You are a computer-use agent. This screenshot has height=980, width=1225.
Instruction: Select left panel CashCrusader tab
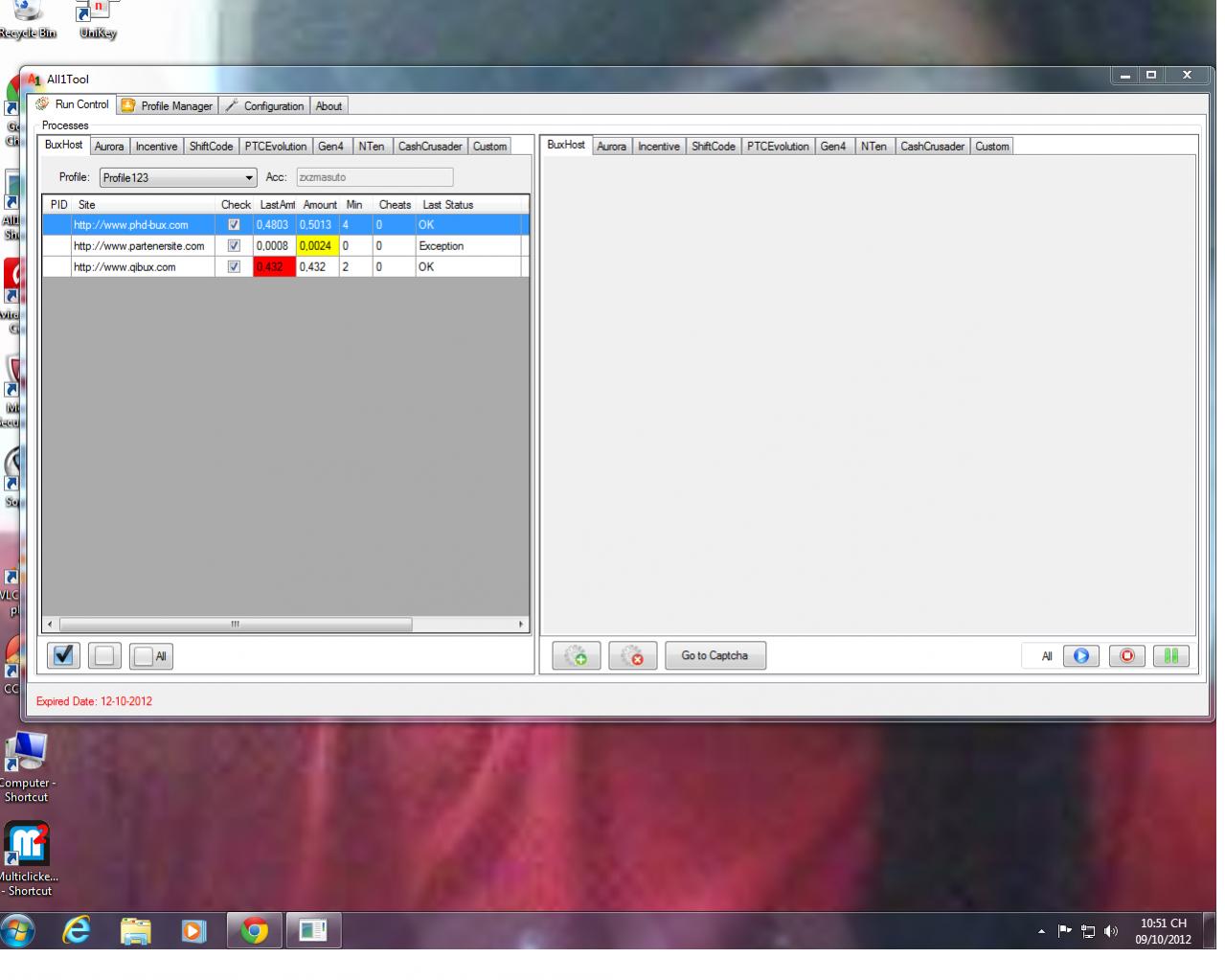click(x=430, y=147)
